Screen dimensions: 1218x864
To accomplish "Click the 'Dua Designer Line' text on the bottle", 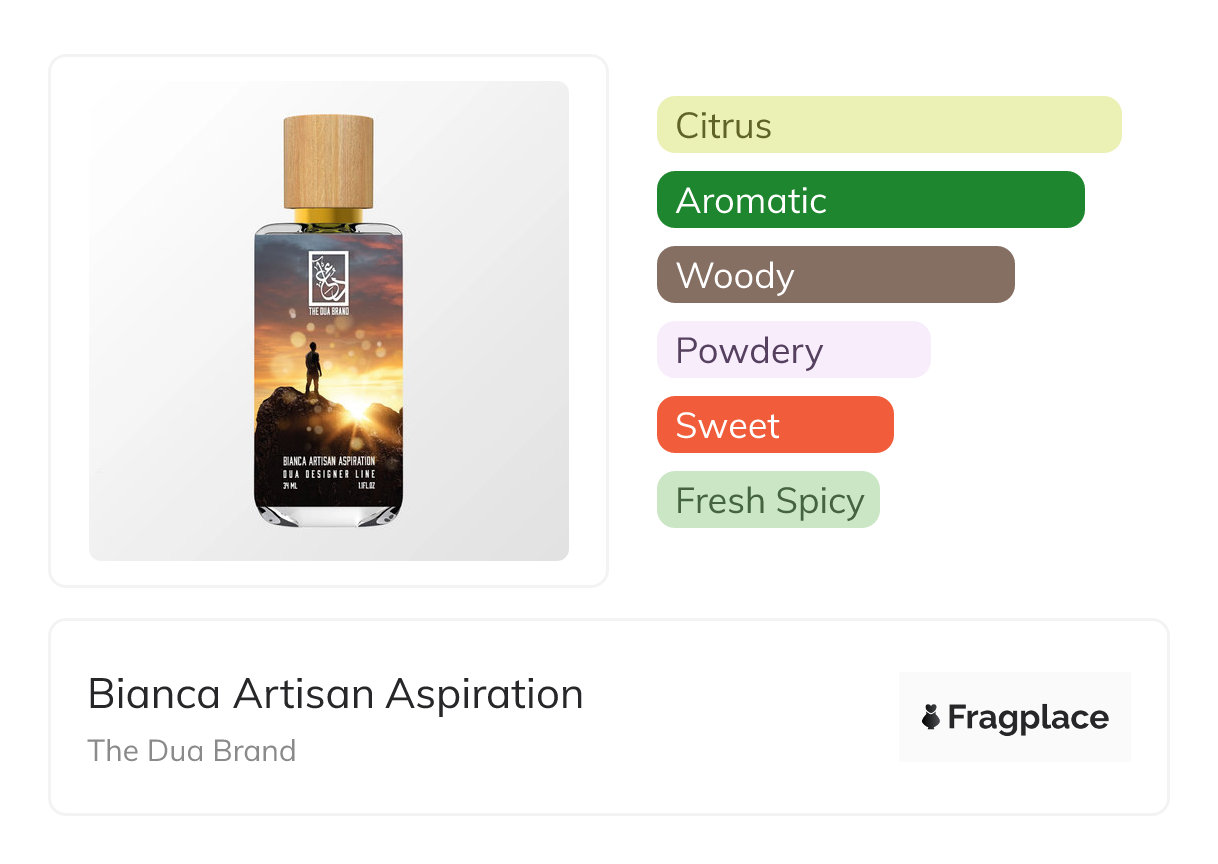I will (x=329, y=473).
